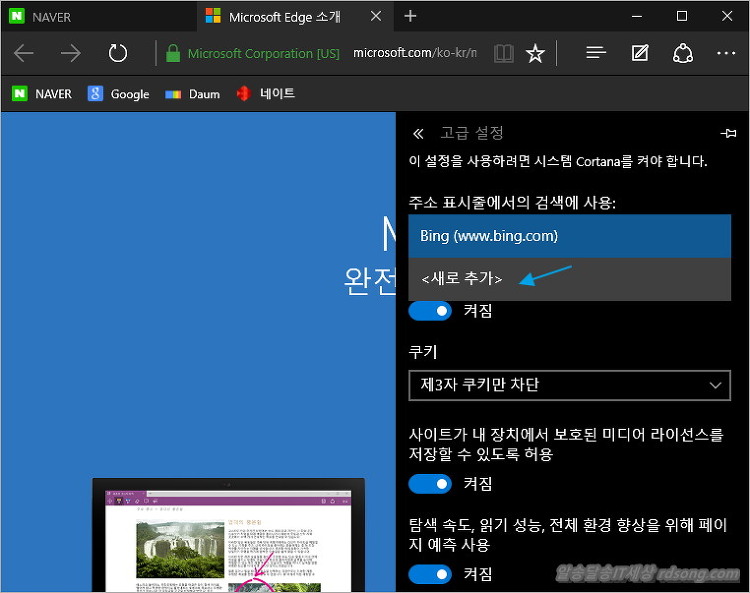750x593 pixels.
Task: Start a Web Note with pen icon
Action: (x=640, y=54)
